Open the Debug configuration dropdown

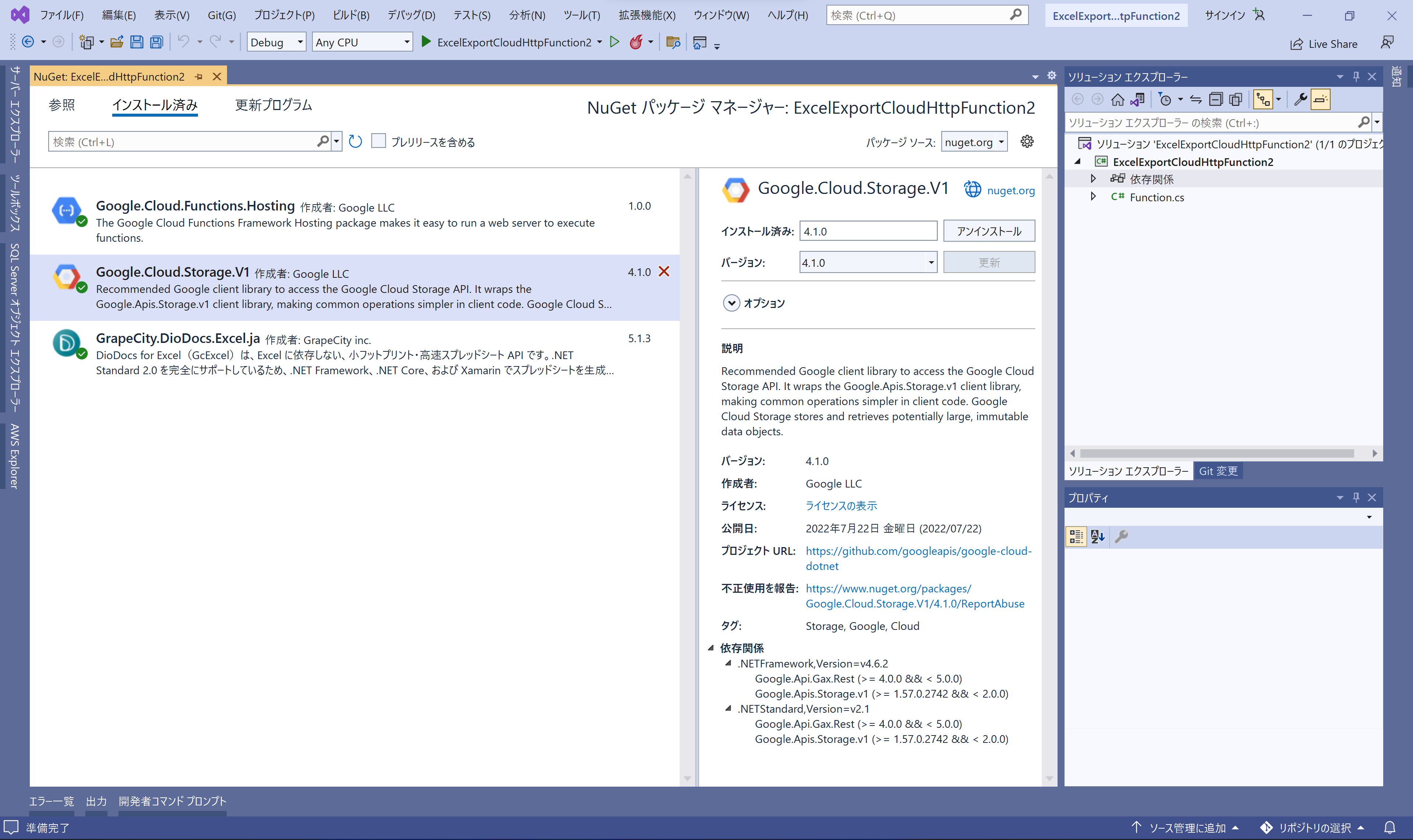[277, 42]
